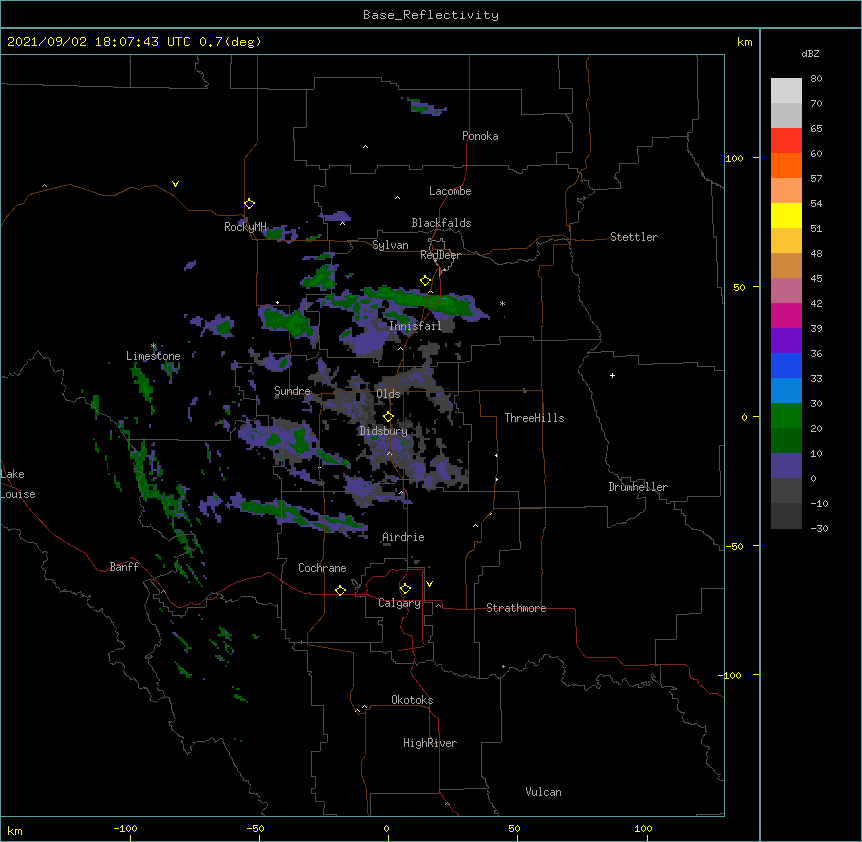Viewport: 862px width, 842px height.
Task: Click the Calgary city label
Action: (x=399, y=603)
